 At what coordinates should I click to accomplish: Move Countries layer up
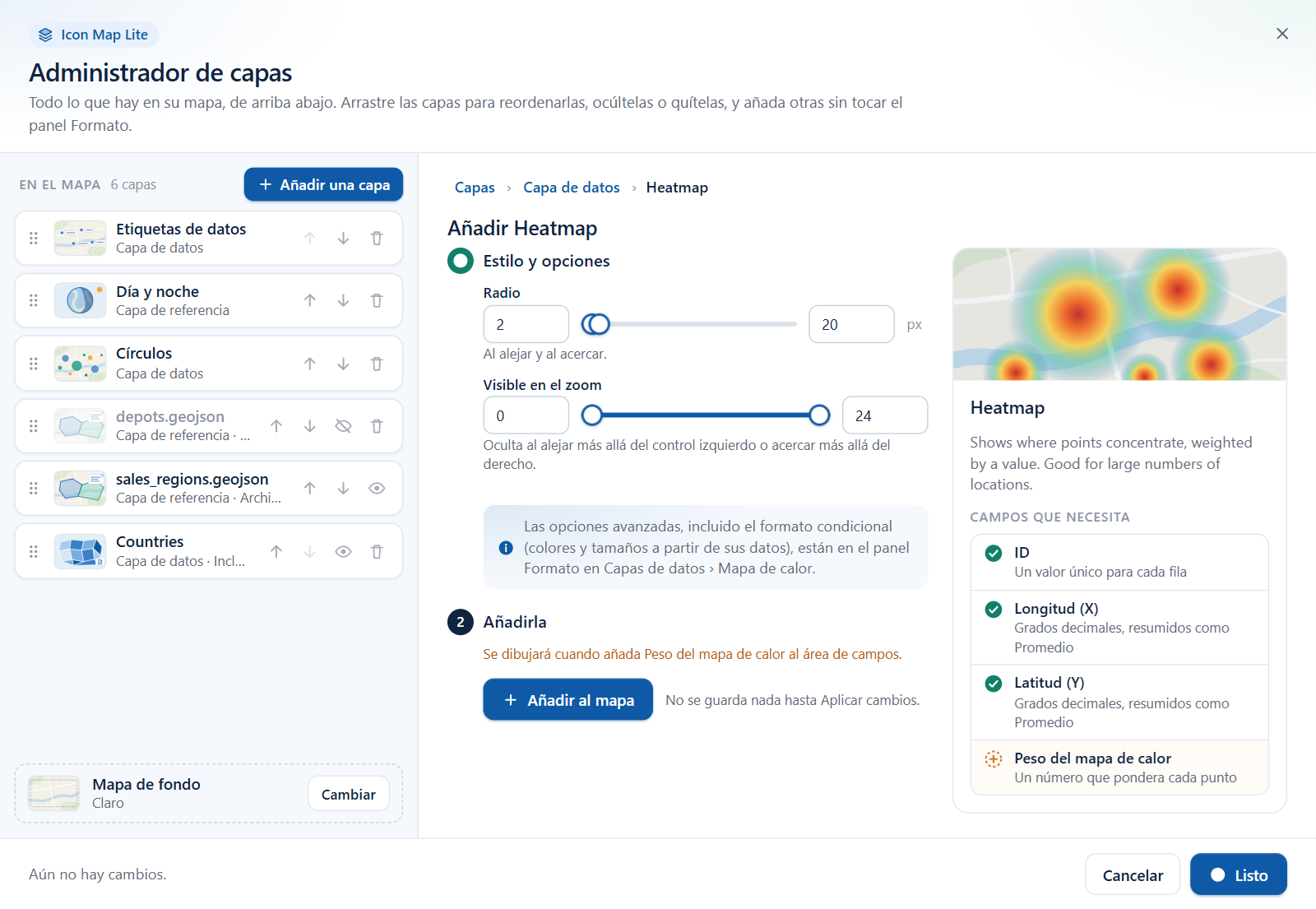point(276,552)
